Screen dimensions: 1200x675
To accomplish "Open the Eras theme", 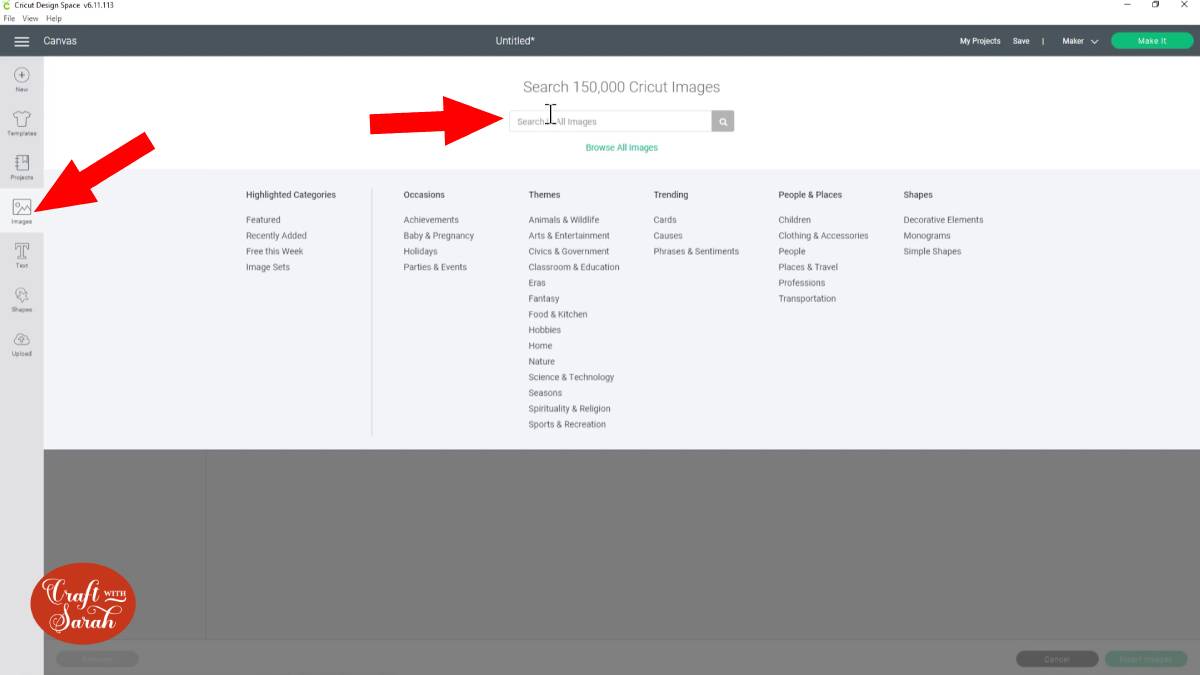I will coord(537,283).
